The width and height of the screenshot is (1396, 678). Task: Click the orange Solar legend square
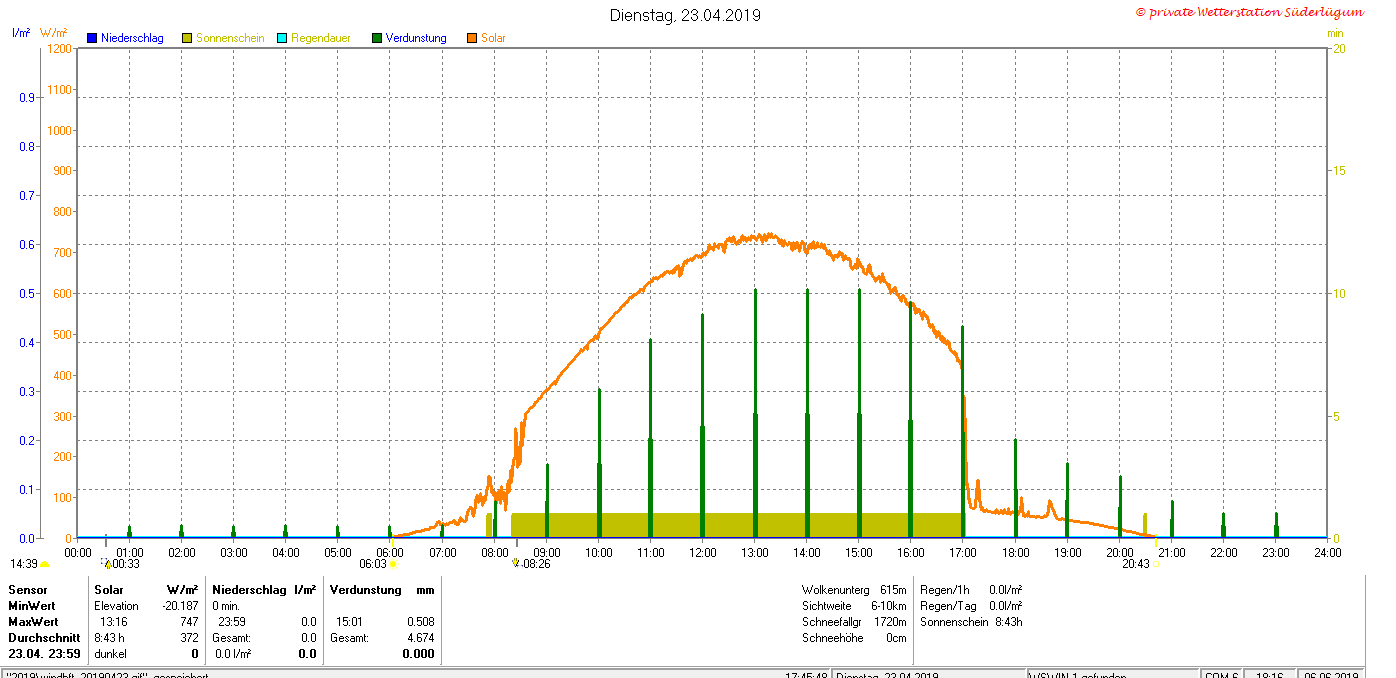click(x=472, y=38)
